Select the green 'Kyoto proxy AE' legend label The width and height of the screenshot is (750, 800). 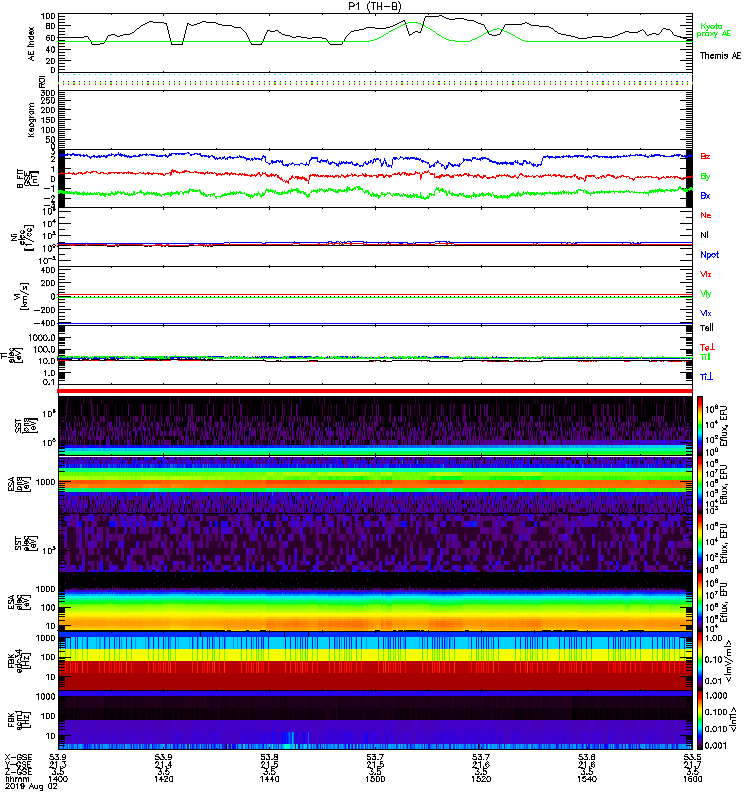(x=713, y=30)
